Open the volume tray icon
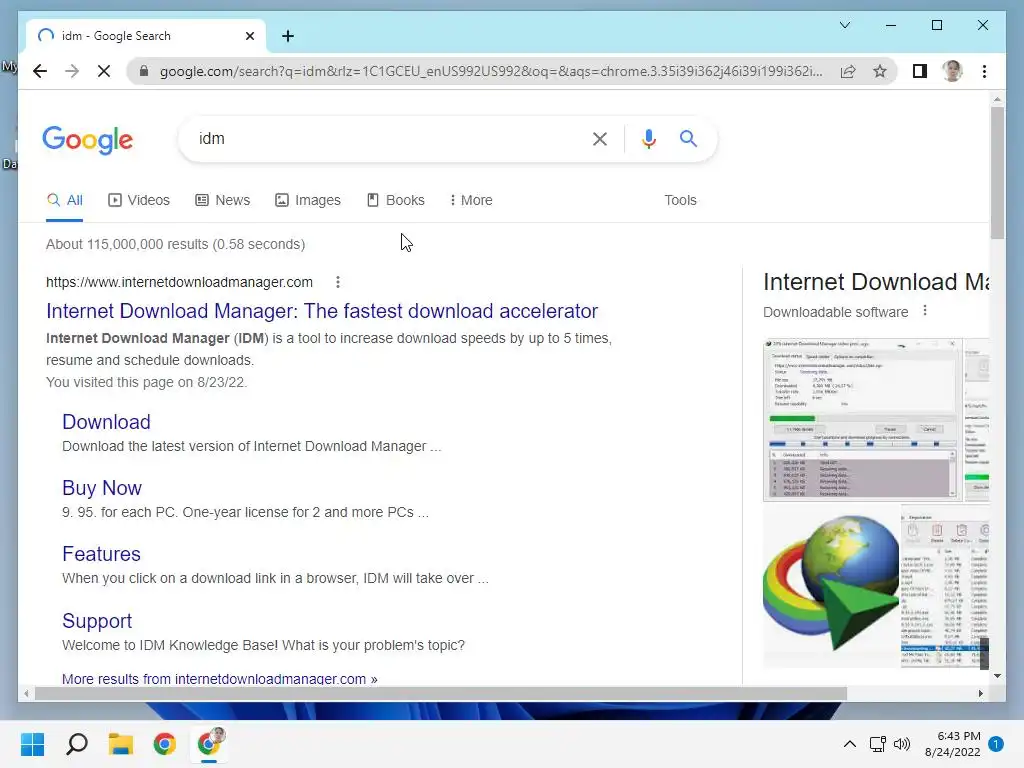Viewport: 1024px width, 768px height. (x=902, y=744)
